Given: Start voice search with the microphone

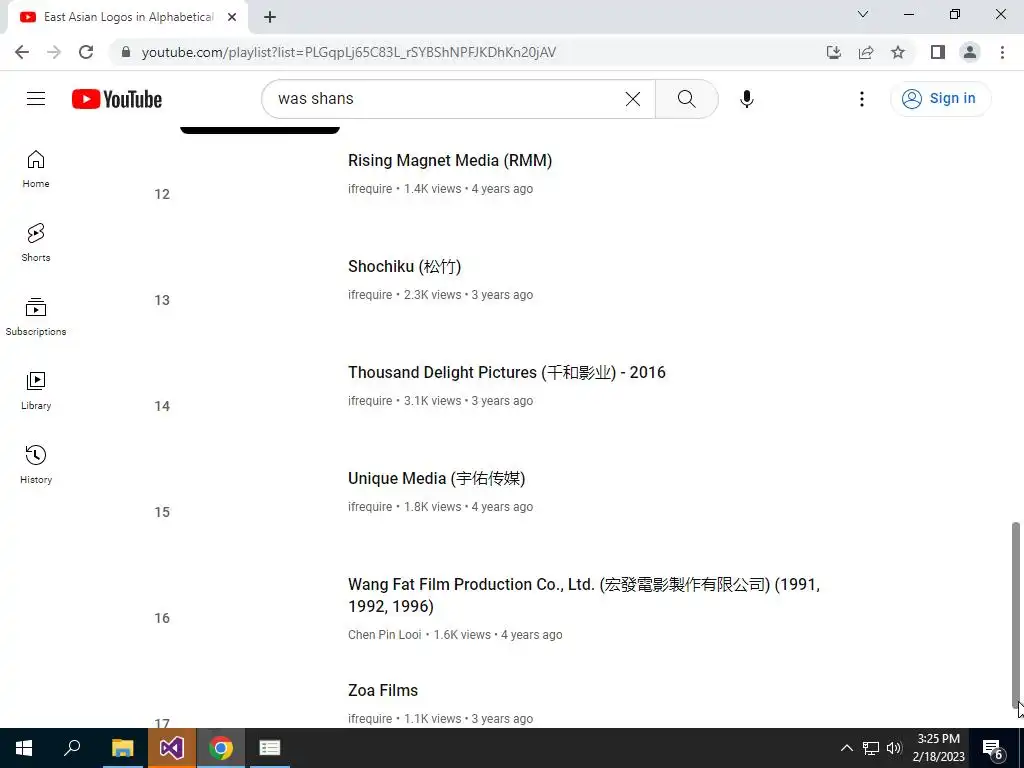Looking at the screenshot, I should pos(746,99).
